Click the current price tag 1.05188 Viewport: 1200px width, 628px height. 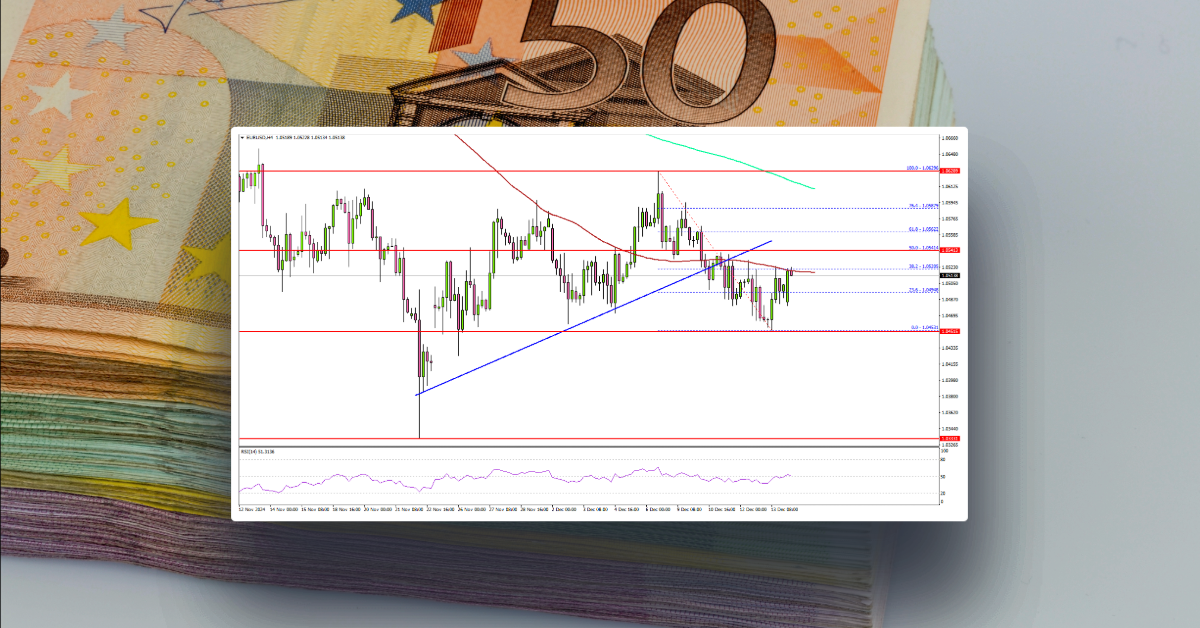(948, 274)
